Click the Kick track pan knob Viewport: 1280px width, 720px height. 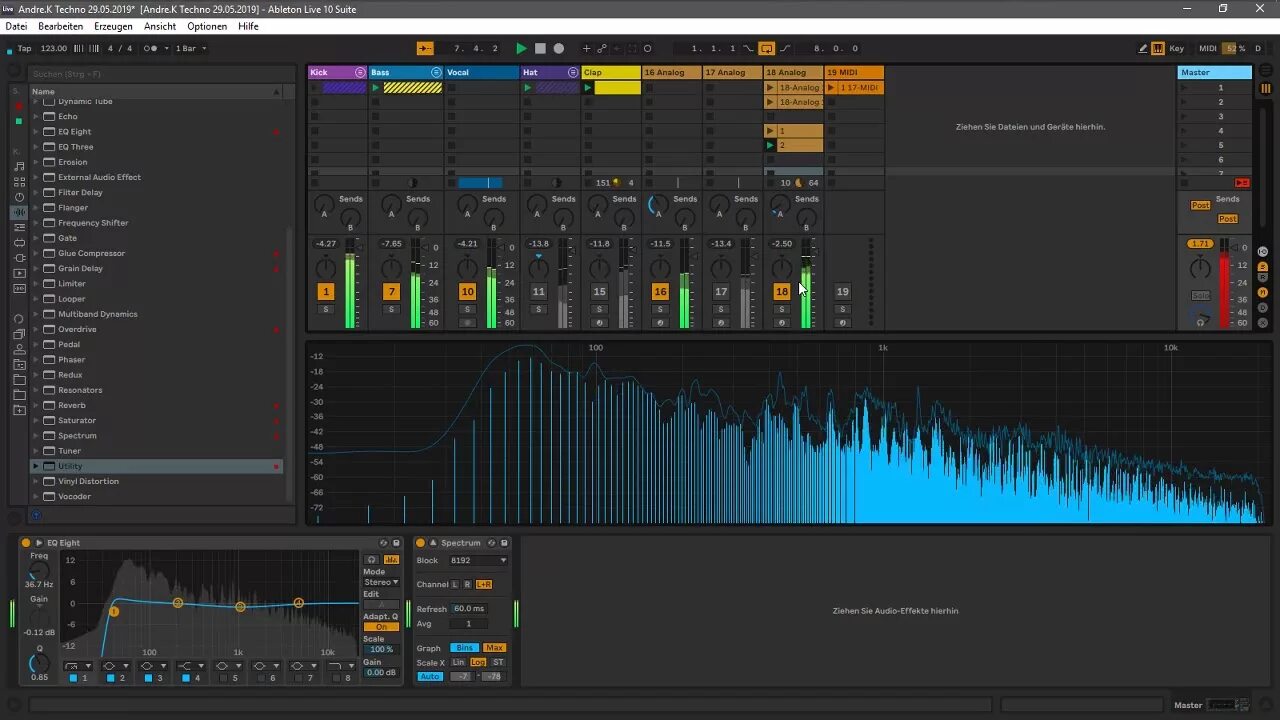point(326,269)
